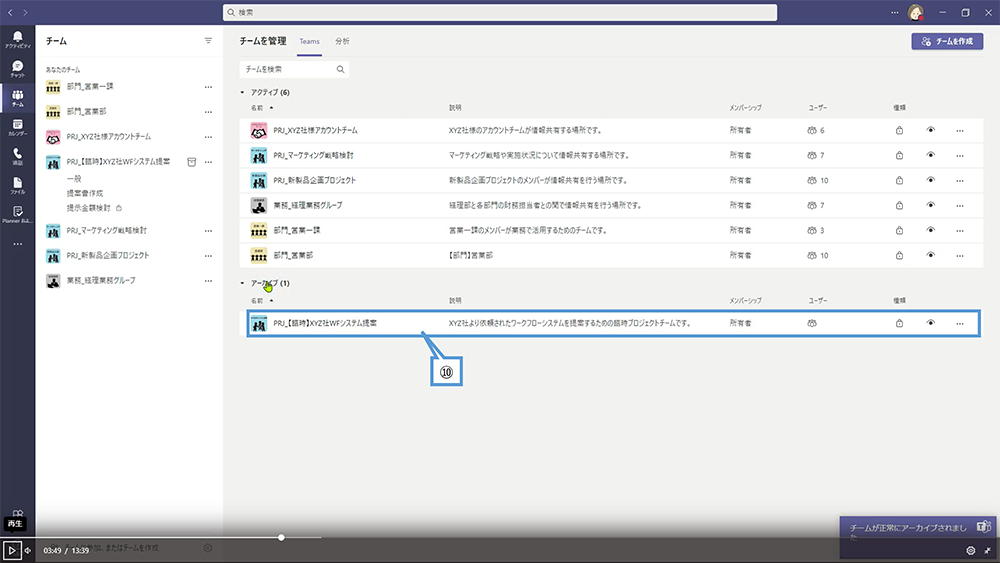Open the 提案書作成 channel
The image size is (1000, 563).
pos(85,193)
